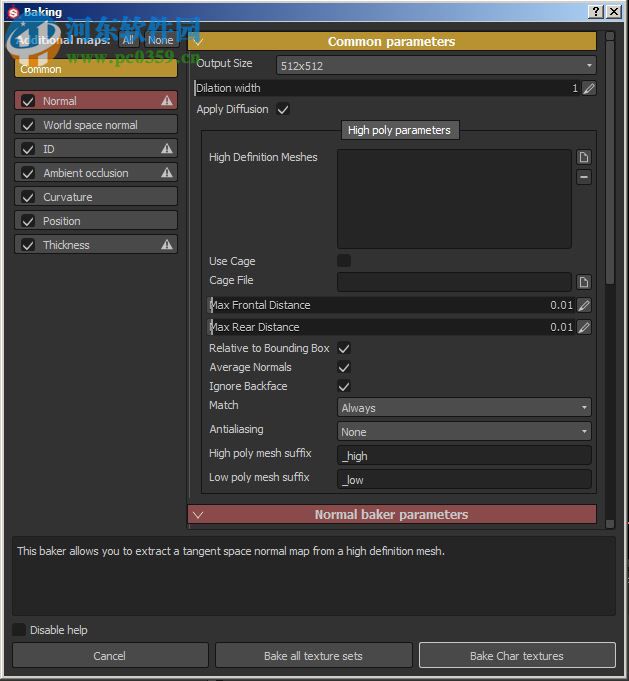The image size is (629, 681).
Task: Remove selected high definition mesh with minus icon
Action: click(x=584, y=177)
